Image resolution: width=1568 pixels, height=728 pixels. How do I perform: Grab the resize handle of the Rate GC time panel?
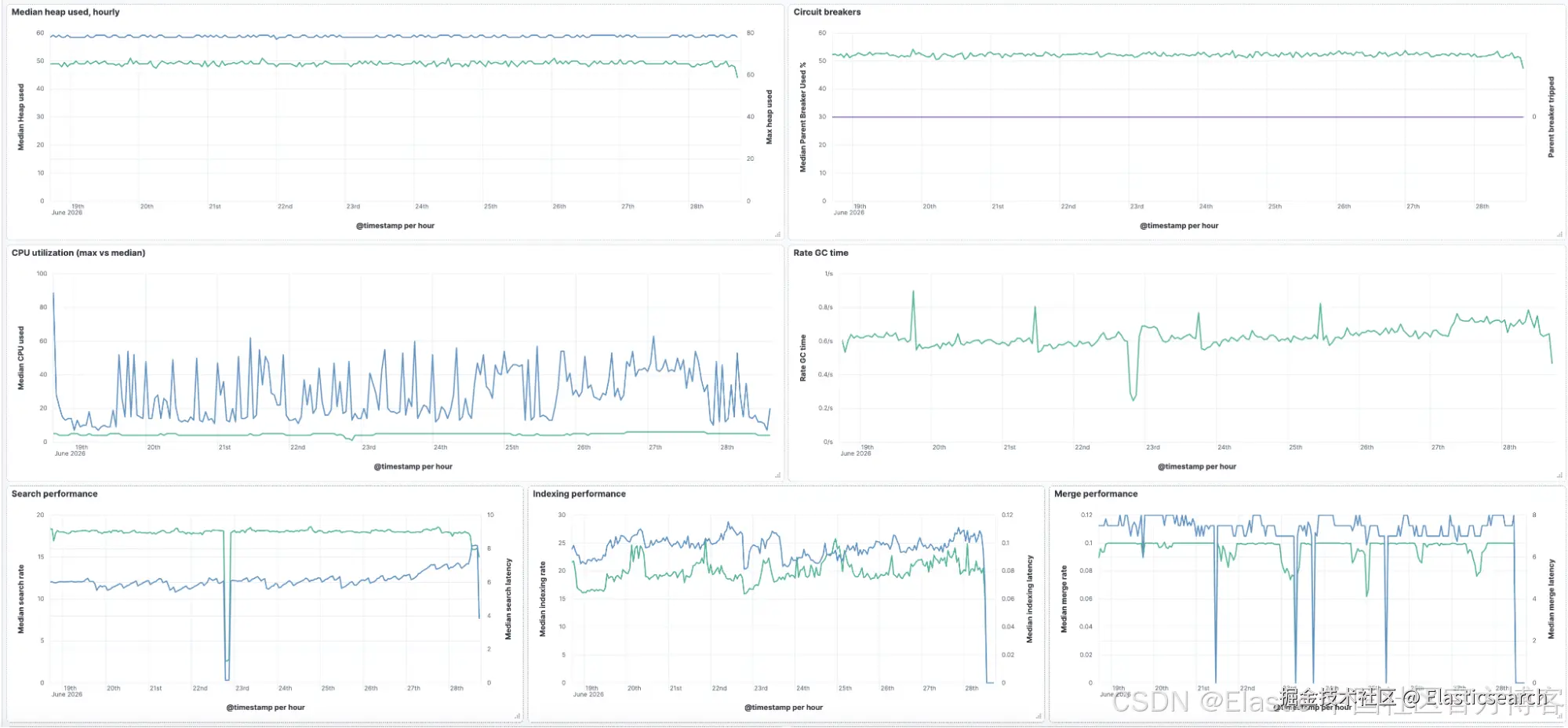tap(1560, 475)
